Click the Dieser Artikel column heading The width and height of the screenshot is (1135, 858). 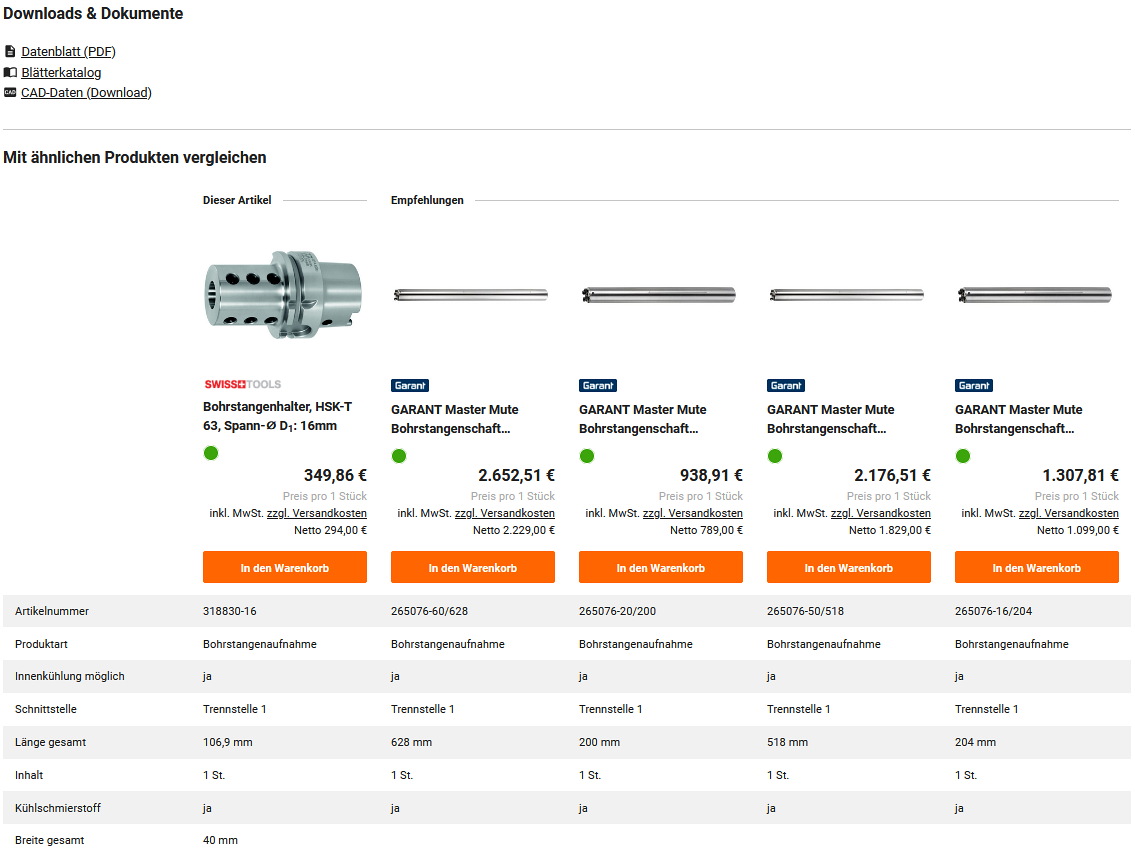click(237, 201)
